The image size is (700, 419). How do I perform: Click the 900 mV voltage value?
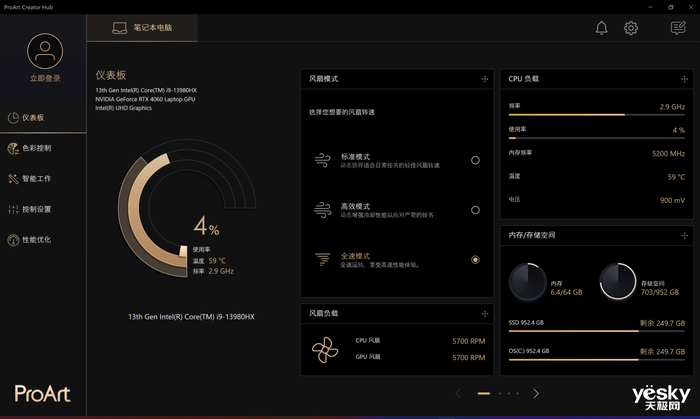pos(672,200)
